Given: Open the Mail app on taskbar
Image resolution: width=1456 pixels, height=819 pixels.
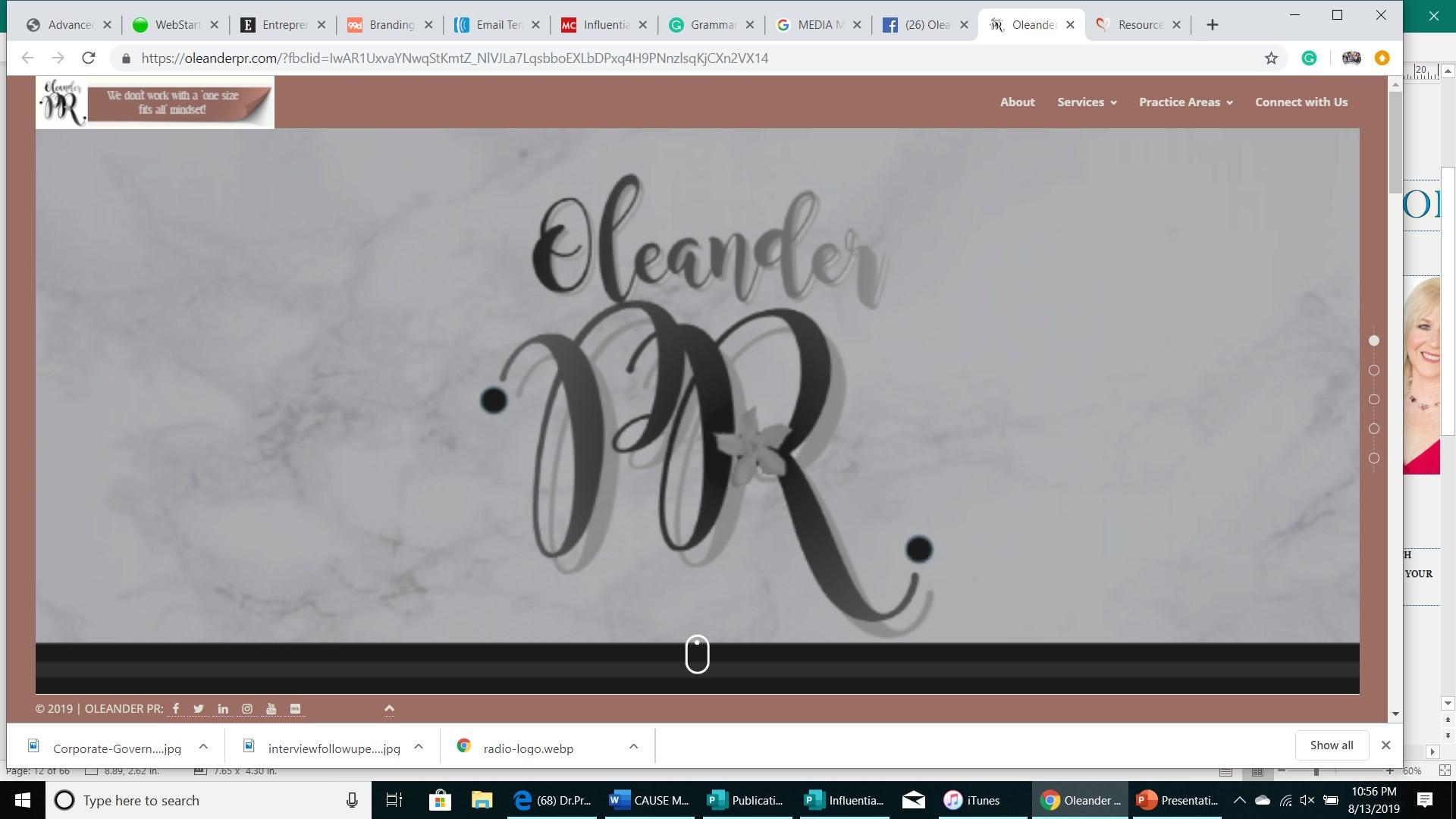Looking at the screenshot, I should [x=914, y=801].
